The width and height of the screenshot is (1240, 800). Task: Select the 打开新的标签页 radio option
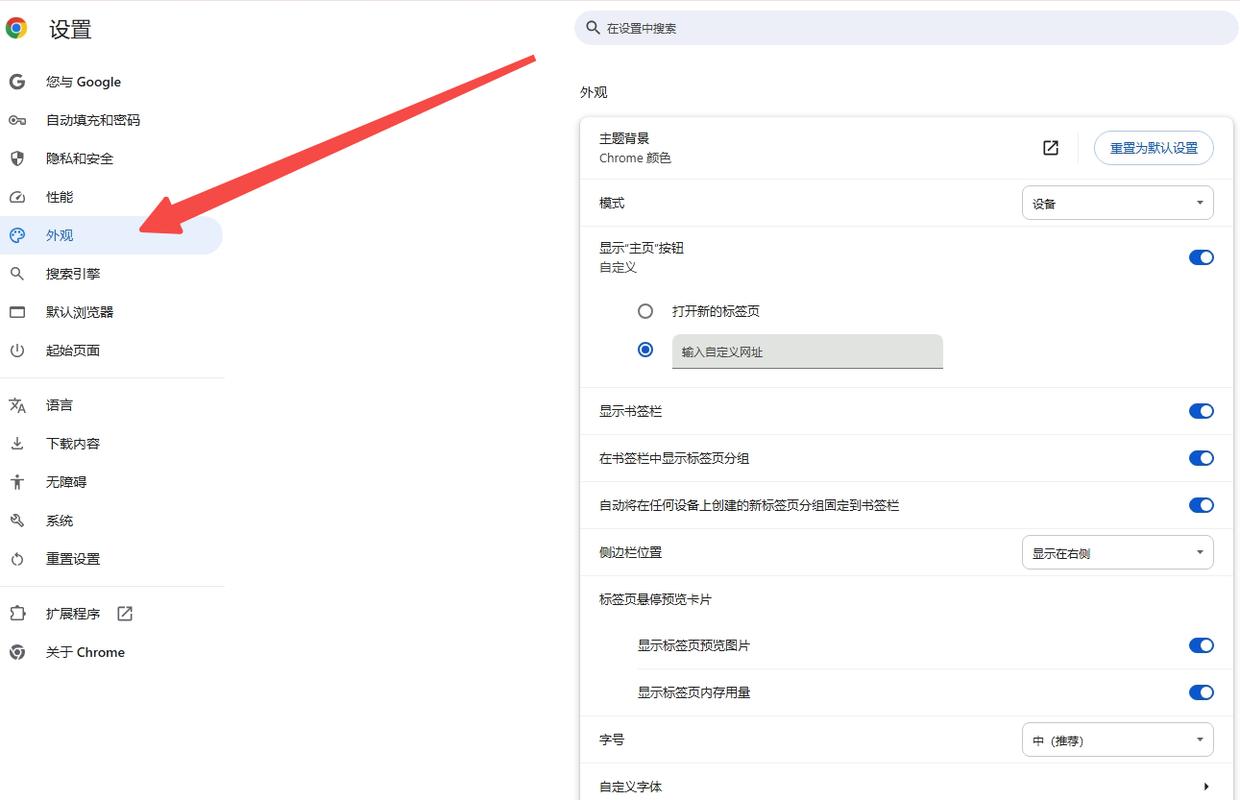point(645,311)
